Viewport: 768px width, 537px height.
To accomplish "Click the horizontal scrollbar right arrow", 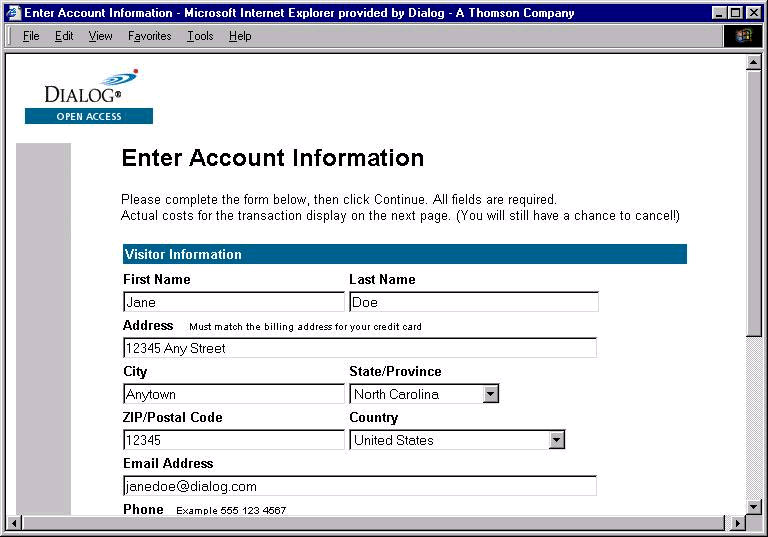I will [x=737, y=523].
